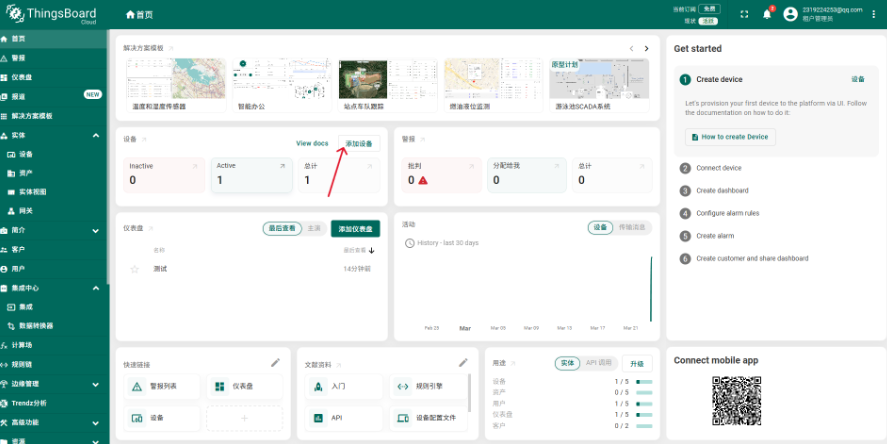Viewport: 887px width, 444px height.
Task: Open the notifications bell icon
Action: pos(767,14)
